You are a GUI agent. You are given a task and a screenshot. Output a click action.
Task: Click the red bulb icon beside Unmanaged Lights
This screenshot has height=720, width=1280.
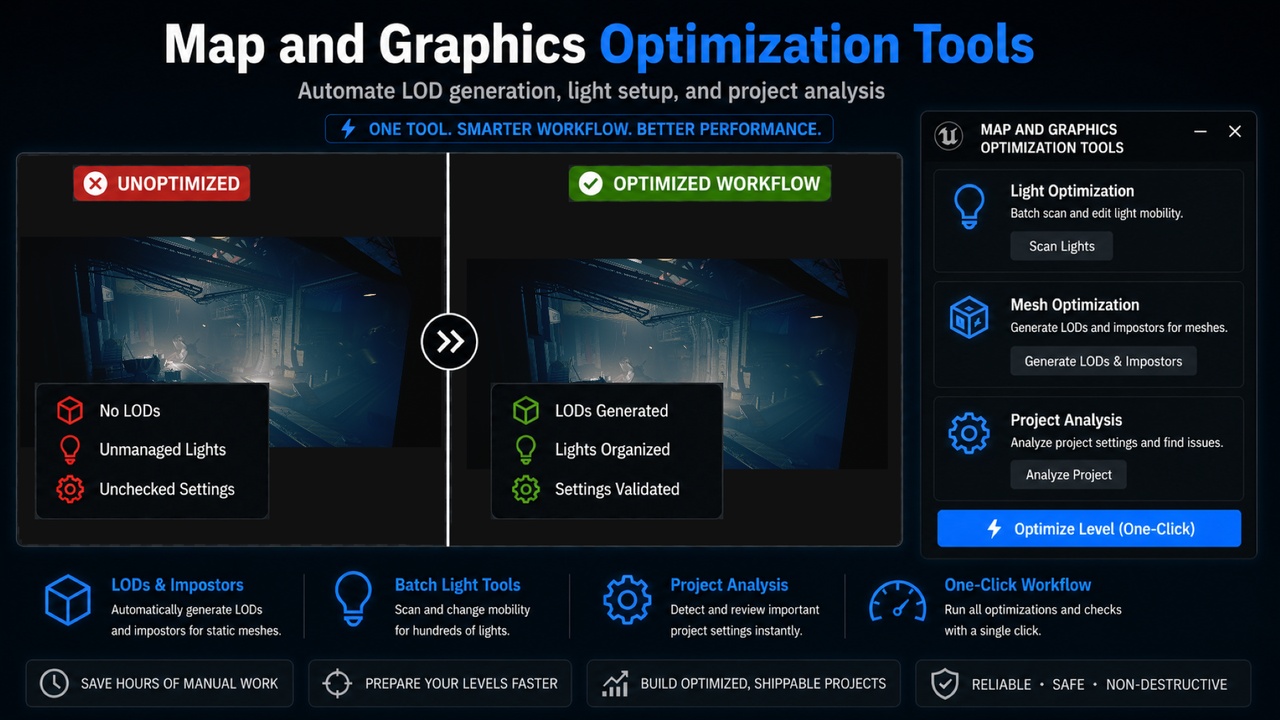tap(70, 449)
